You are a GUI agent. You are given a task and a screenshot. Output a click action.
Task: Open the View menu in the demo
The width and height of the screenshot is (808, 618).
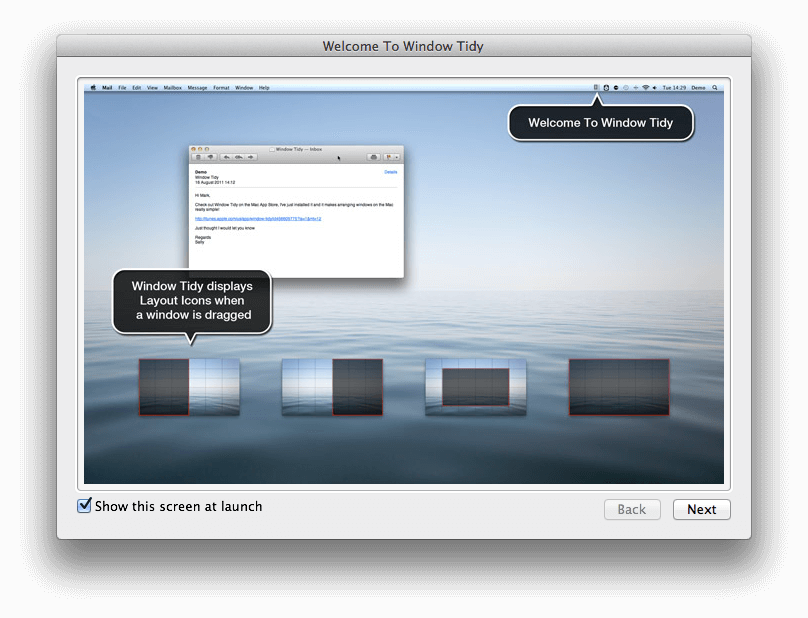pyautogui.click(x=152, y=88)
